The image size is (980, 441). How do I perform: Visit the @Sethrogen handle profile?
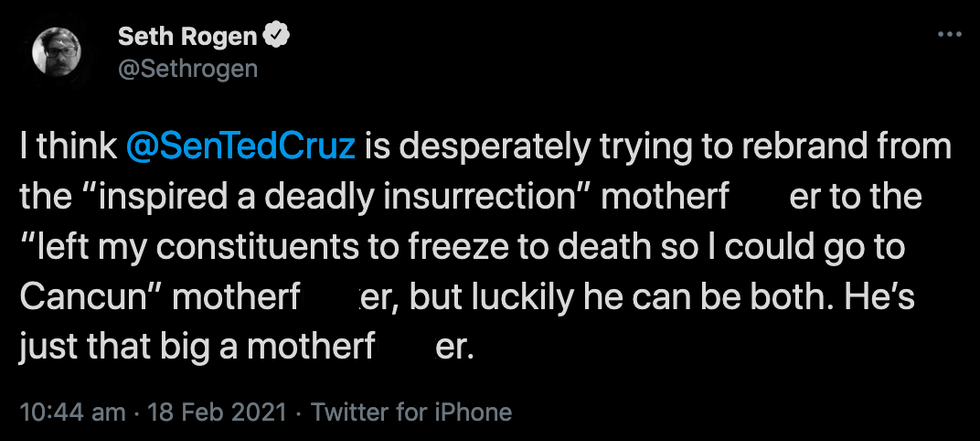[x=188, y=68]
